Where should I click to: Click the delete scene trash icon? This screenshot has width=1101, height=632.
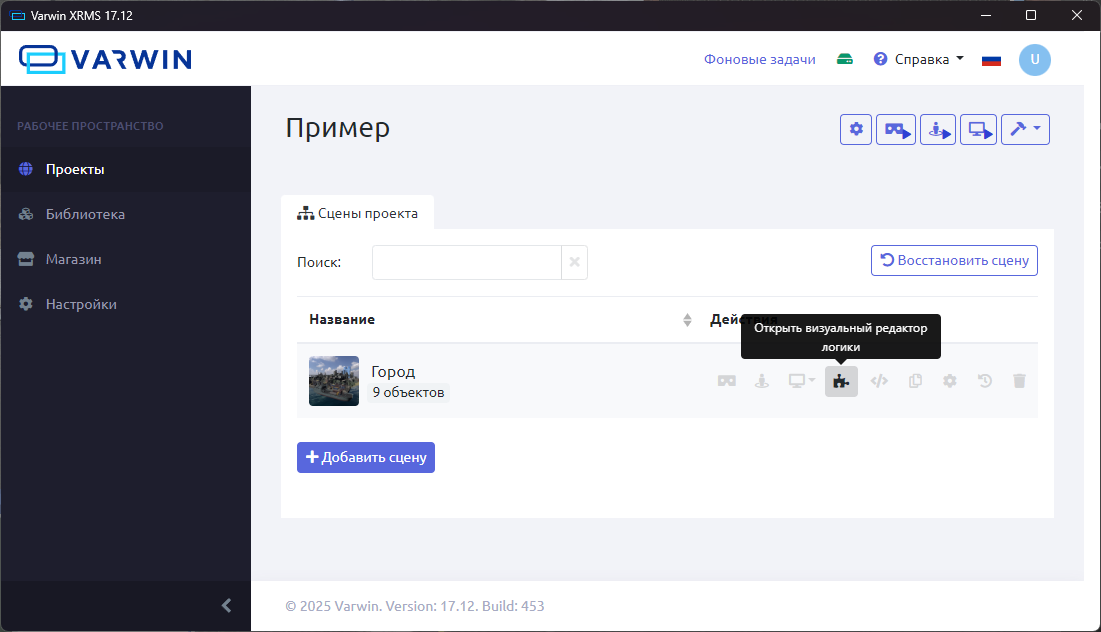pos(1019,381)
